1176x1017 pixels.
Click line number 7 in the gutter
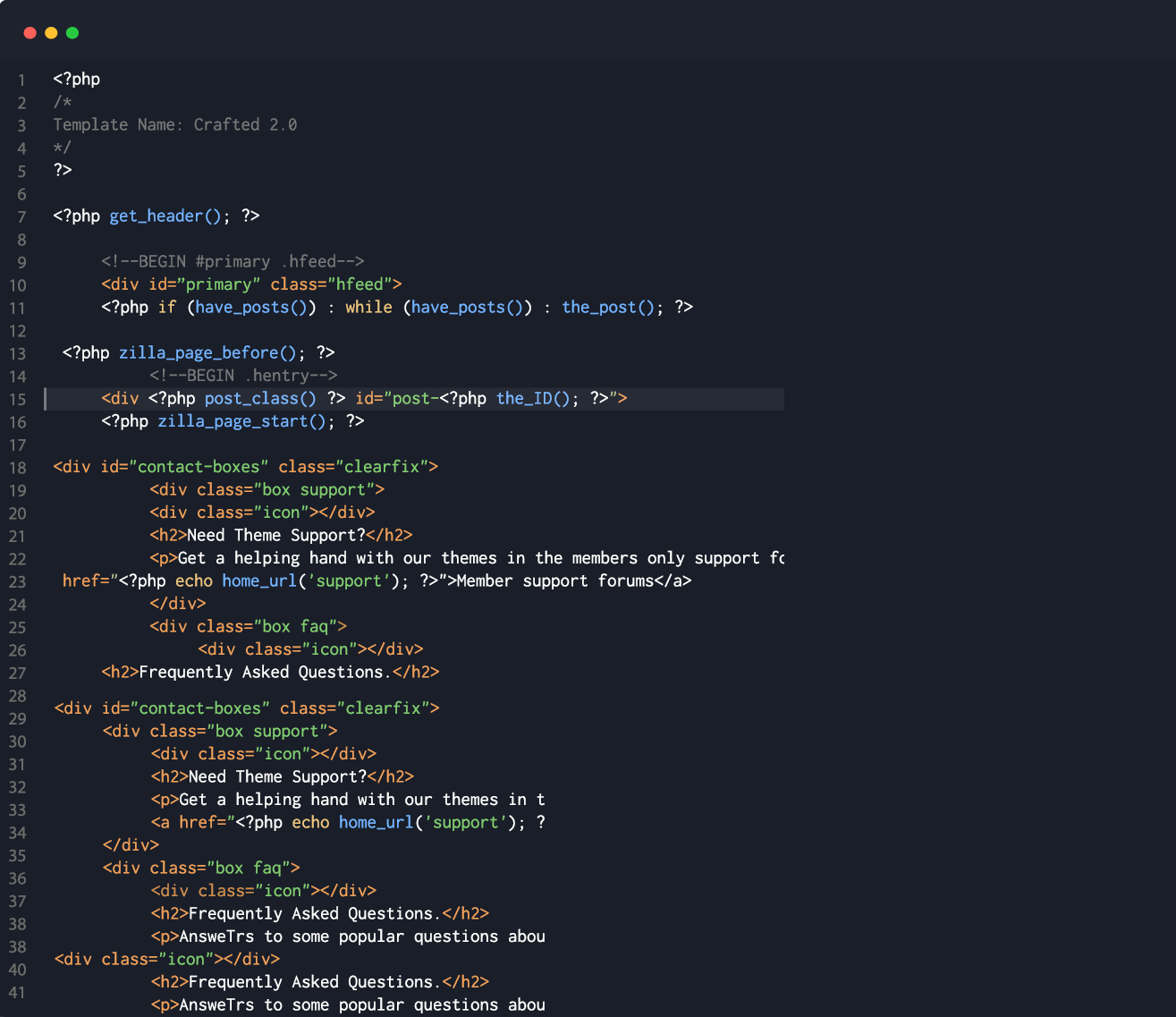21,217
